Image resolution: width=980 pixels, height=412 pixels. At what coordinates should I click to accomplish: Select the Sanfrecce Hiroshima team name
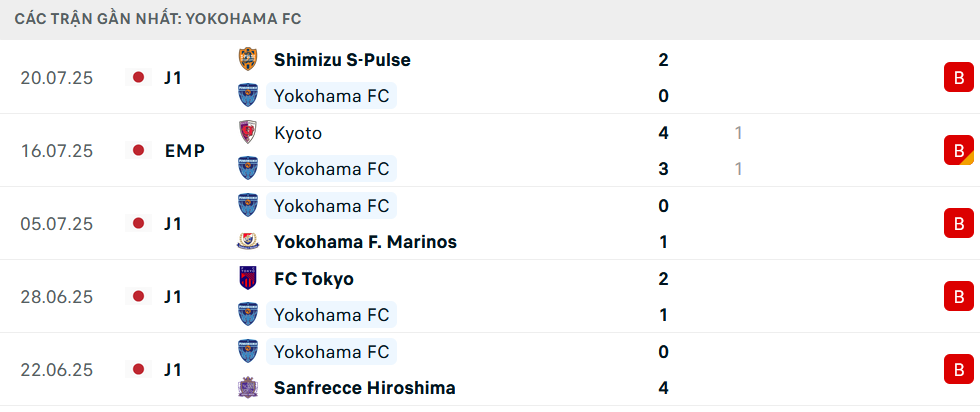tap(364, 388)
